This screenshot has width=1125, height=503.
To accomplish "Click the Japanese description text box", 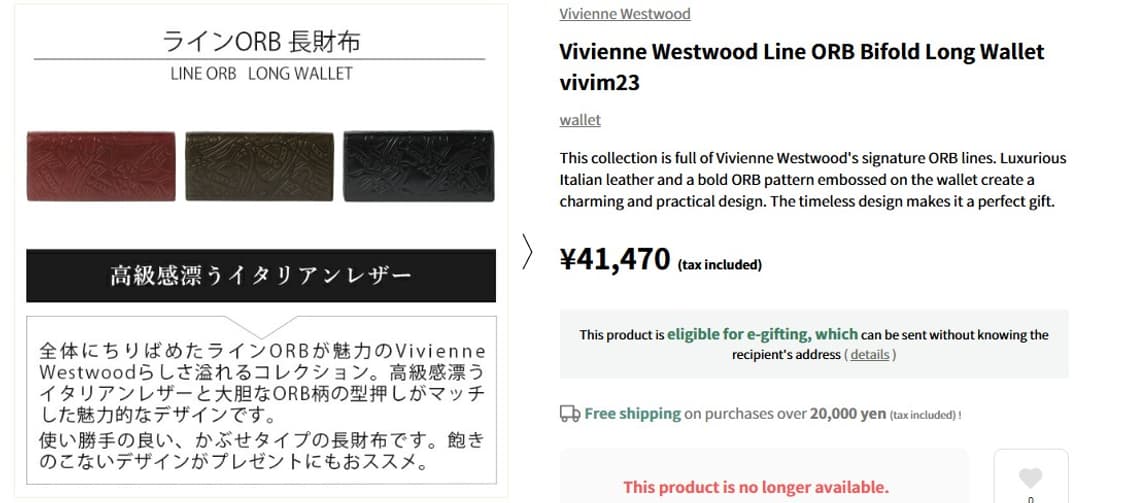I will (x=260, y=406).
